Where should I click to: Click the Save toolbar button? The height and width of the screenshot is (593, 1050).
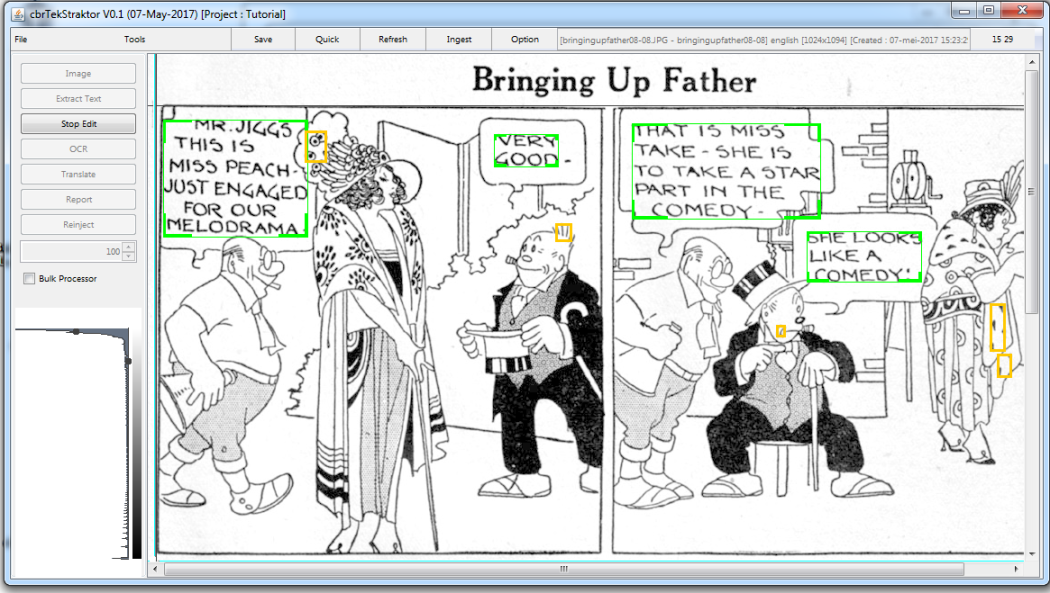coord(263,39)
